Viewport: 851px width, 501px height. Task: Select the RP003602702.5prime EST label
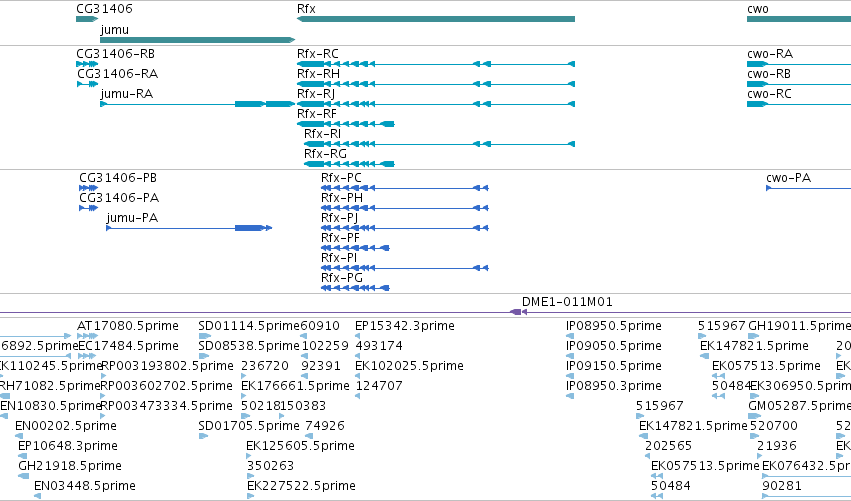coord(167,386)
